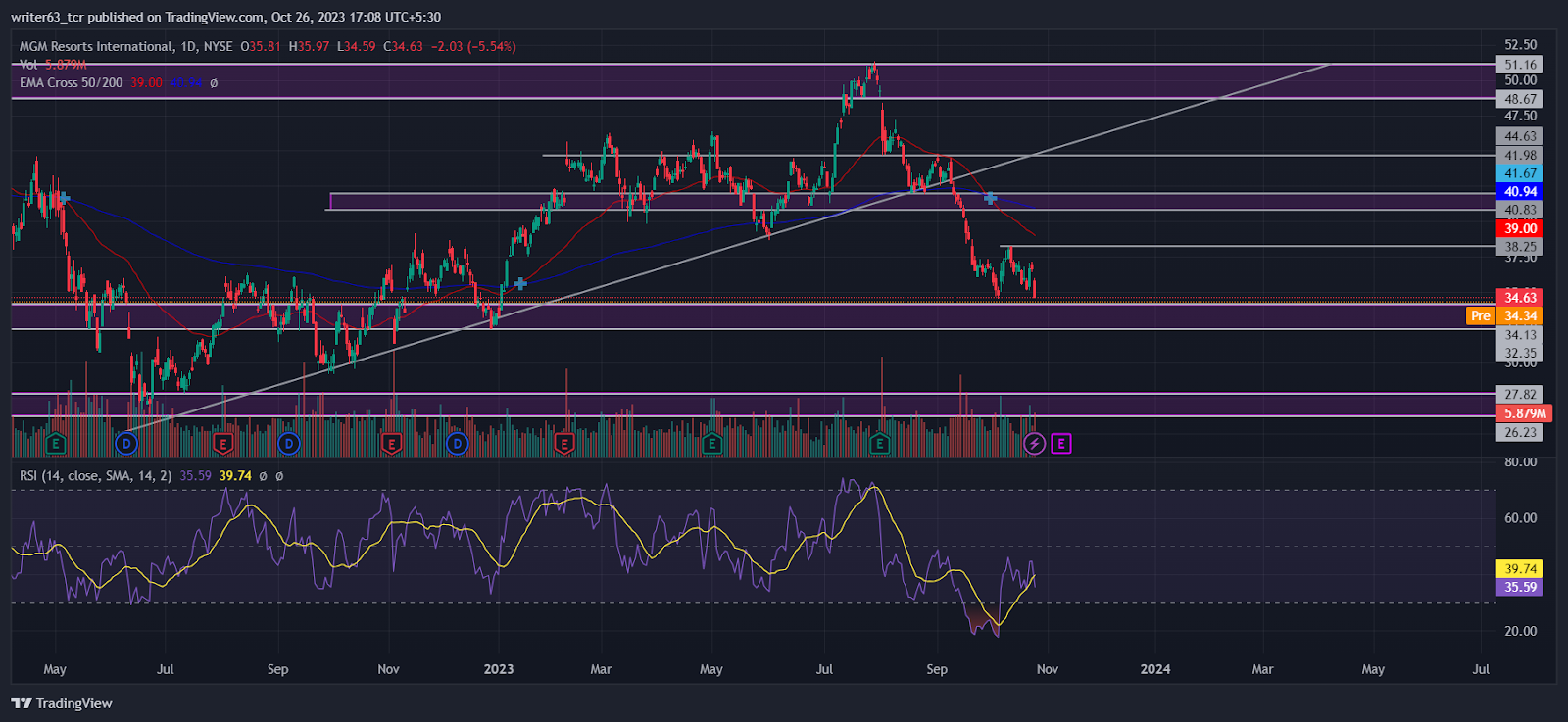Image resolution: width=1568 pixels, height=722 pixels.
Task: Select the 44.63 price axis label
Action: pyautogui.click(x=1520, y=136)
